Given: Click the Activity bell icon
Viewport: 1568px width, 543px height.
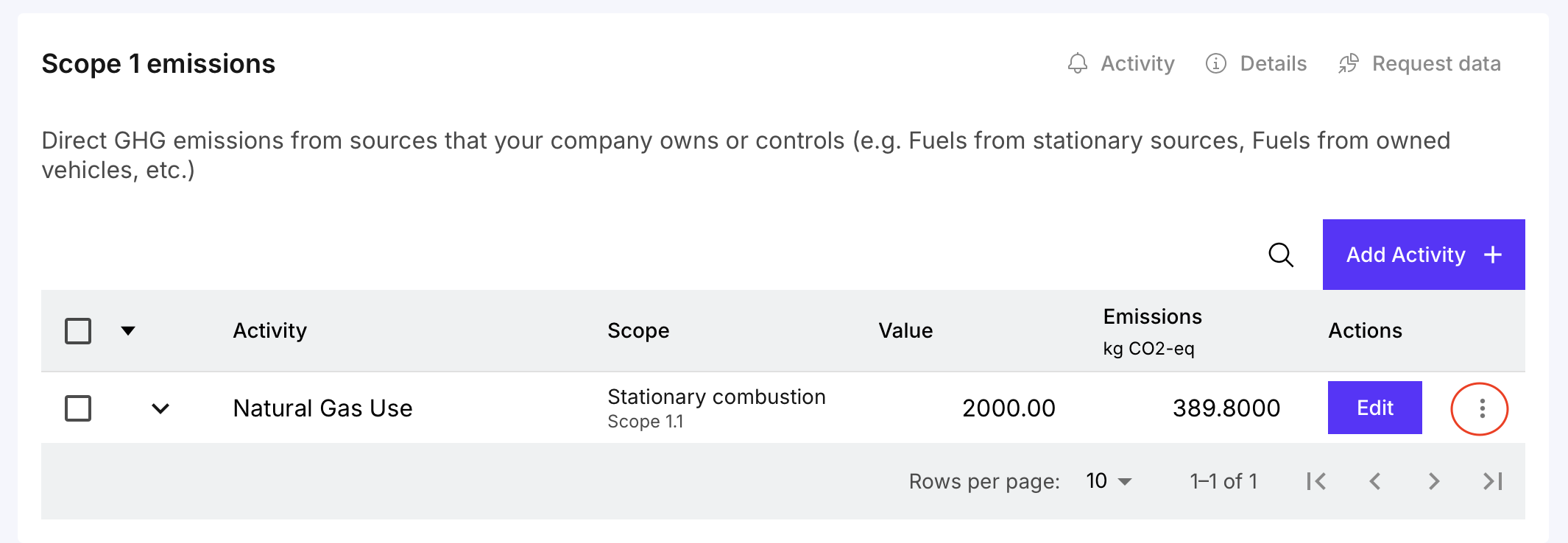Looking at the screenshot, I should (x=1077, y=63).
